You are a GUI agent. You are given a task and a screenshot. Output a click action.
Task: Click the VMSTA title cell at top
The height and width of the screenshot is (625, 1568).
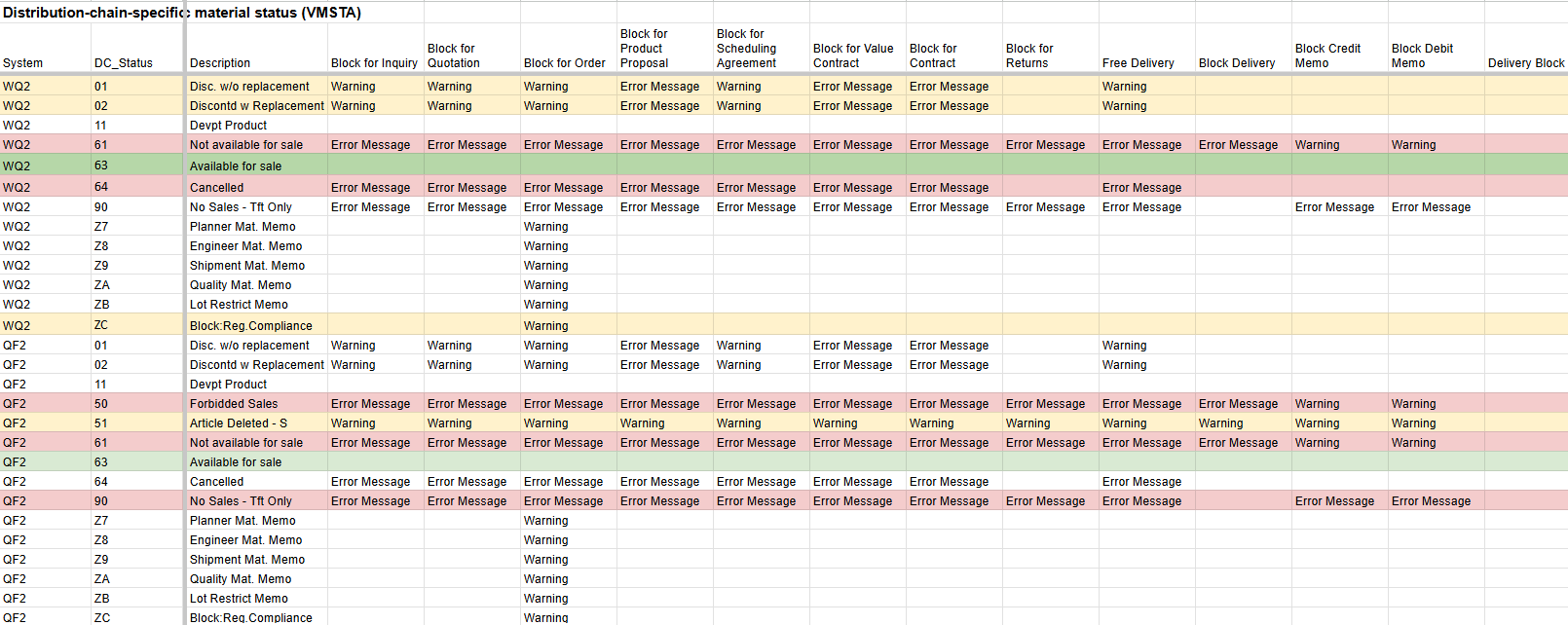tap(182, 13)
